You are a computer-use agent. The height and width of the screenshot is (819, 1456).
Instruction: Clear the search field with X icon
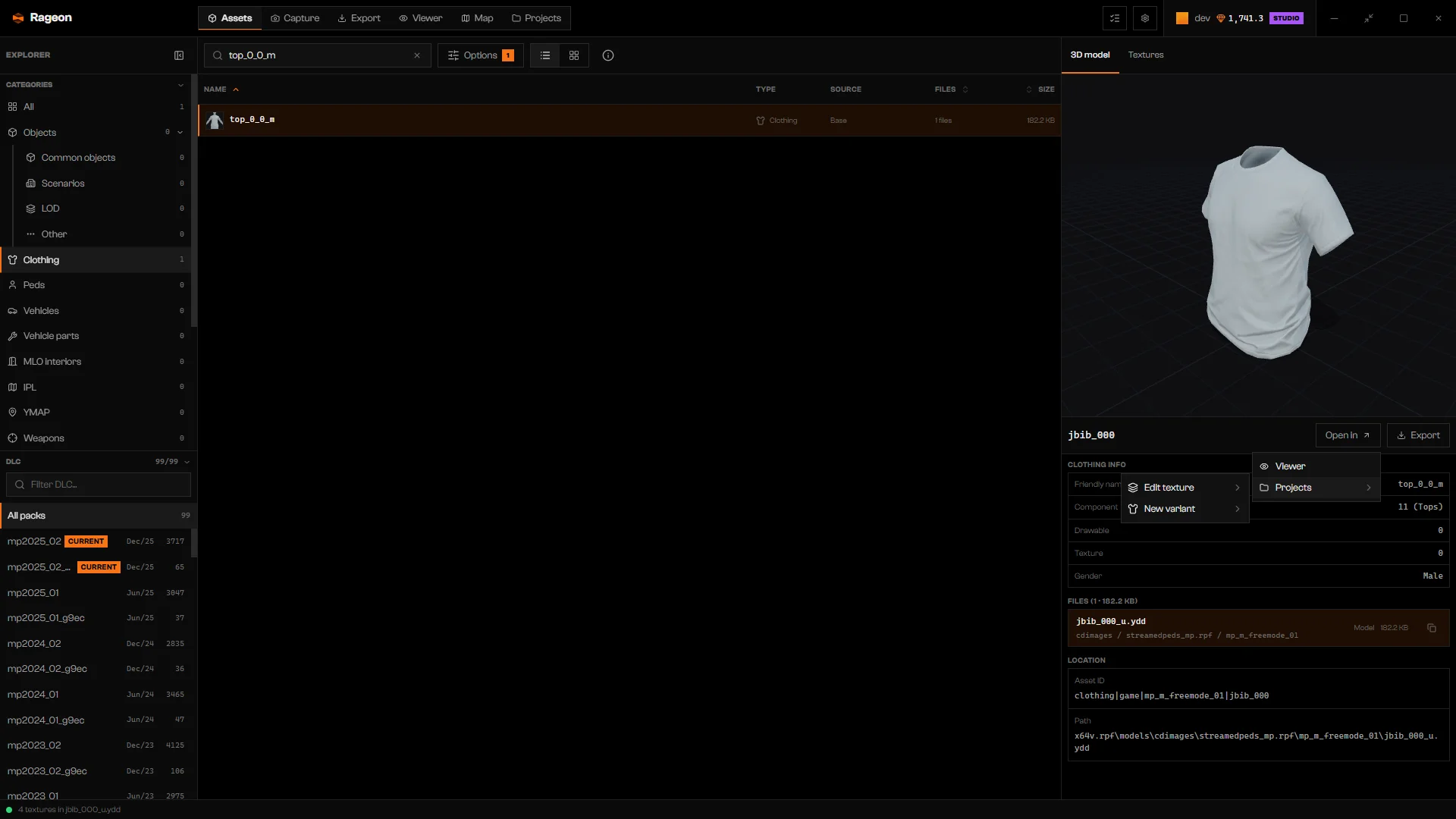417,55
